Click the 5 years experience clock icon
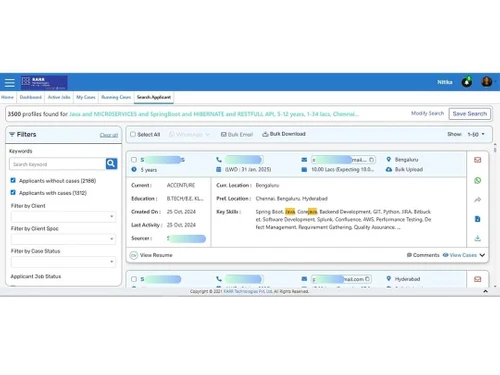 (x=134, y=169)
